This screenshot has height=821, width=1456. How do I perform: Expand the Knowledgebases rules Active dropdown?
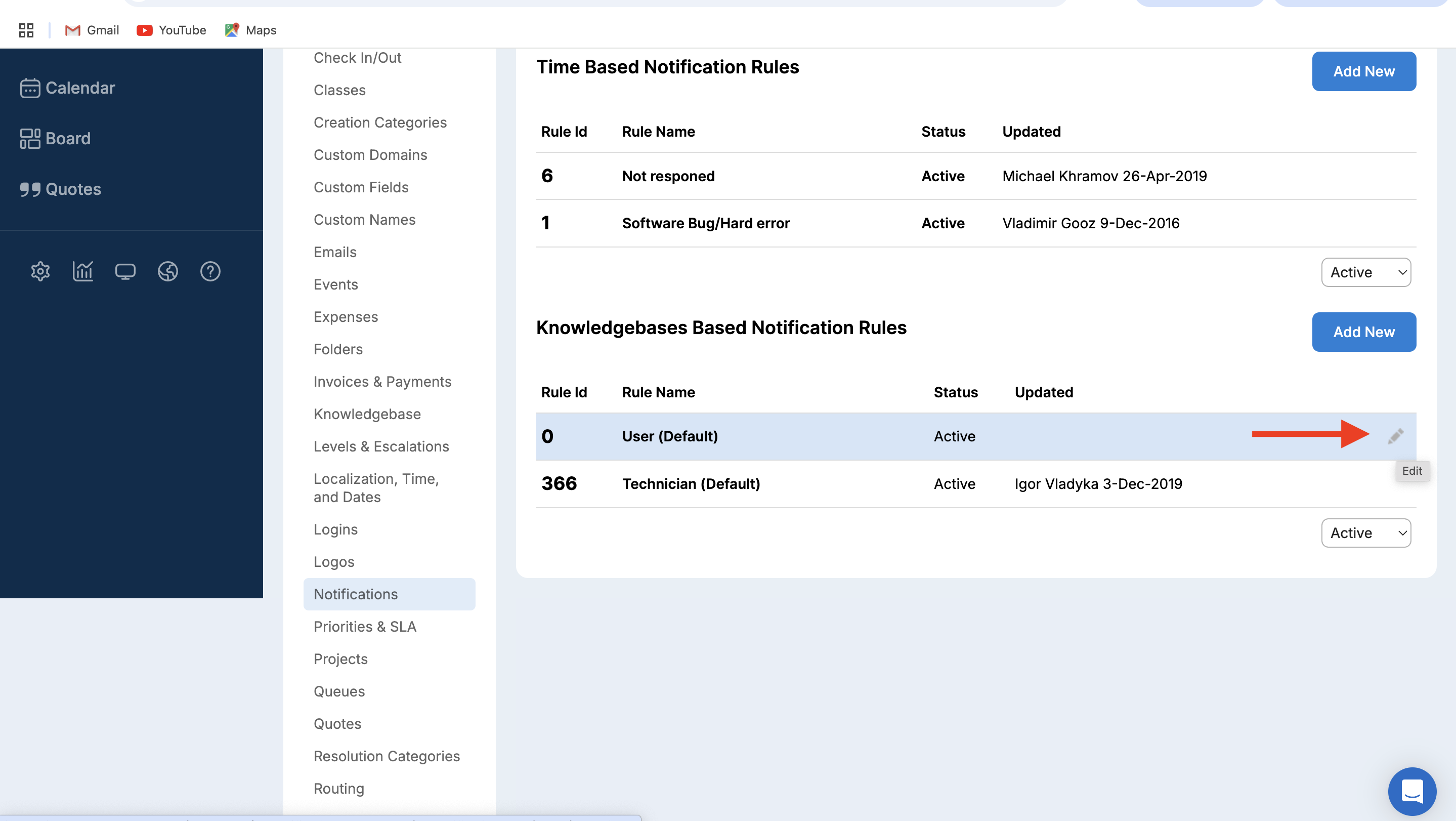(1365, 532)
